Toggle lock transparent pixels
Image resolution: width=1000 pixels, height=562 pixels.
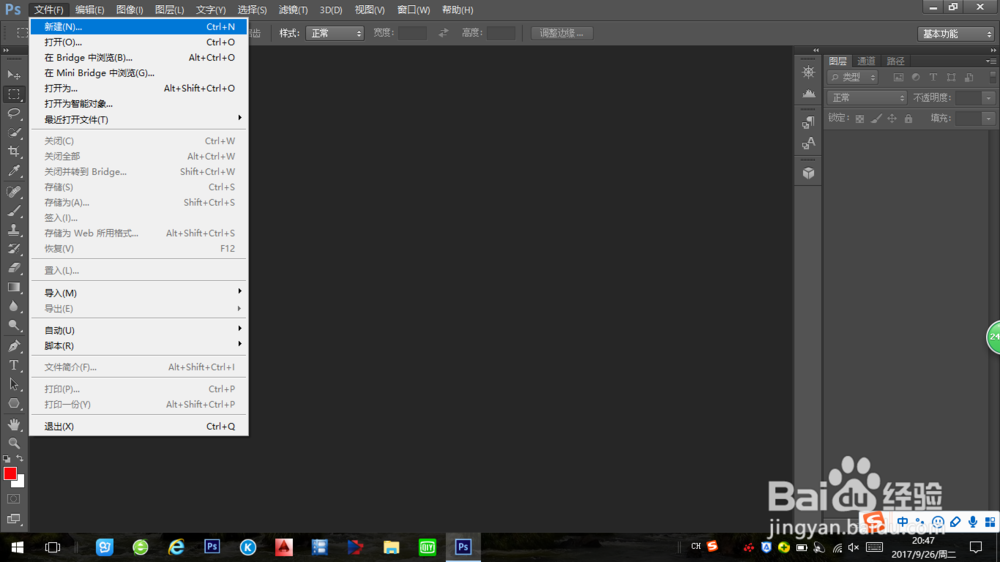click(860, 119)
